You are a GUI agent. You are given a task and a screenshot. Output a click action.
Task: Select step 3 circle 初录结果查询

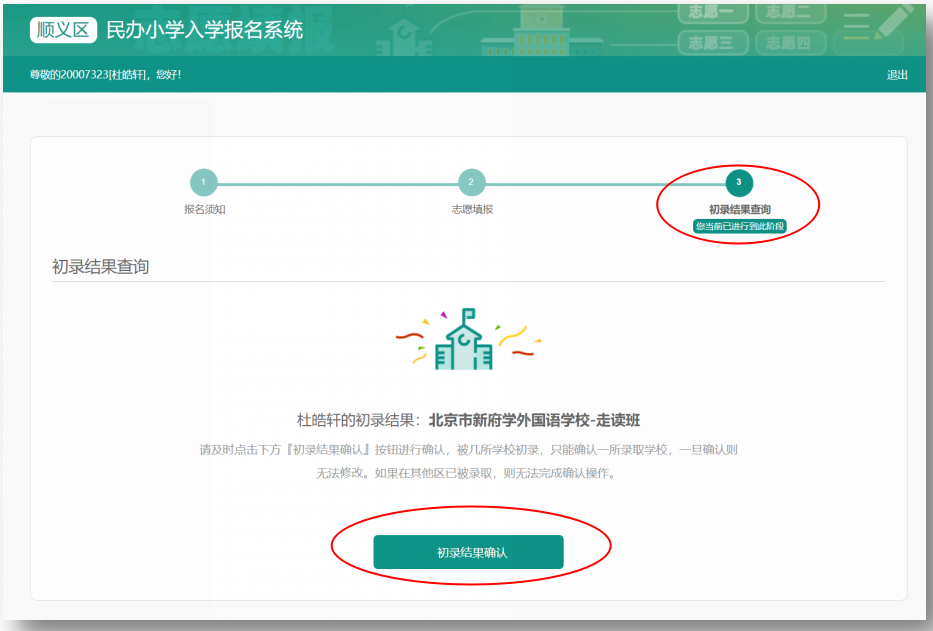(739, 182)
